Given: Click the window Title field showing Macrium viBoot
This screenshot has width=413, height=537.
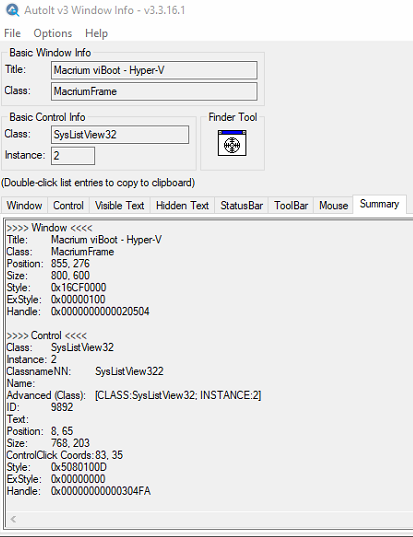Looking at the screenshot, I should coord(154,70).
